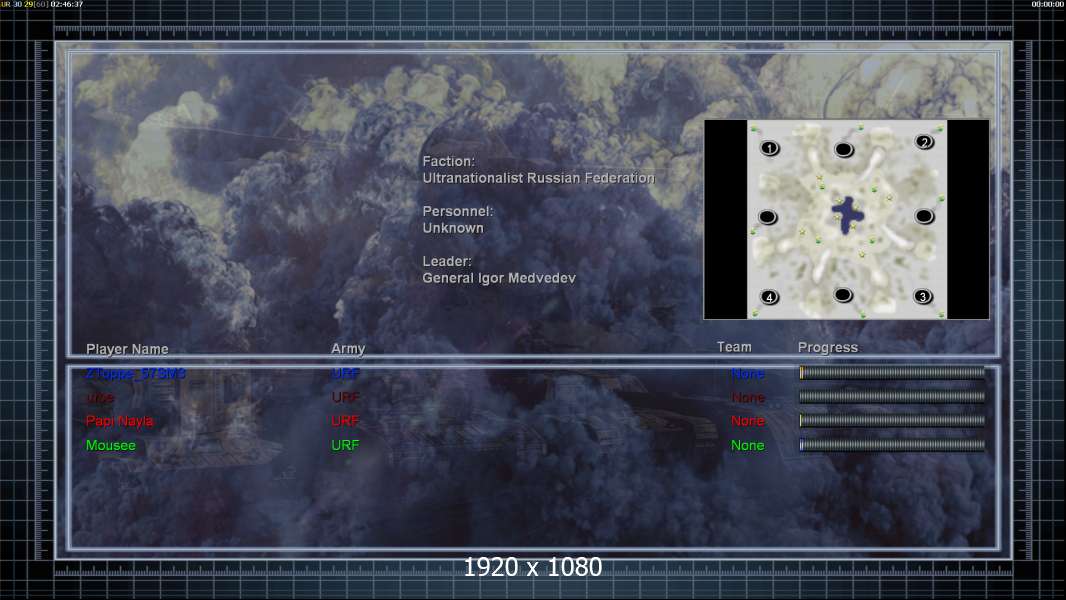The height and width of the screenshot is (600, 1066).
Task: Click the blue cross lake in map center
Action: pyautogui.click(x=848, y=215)
